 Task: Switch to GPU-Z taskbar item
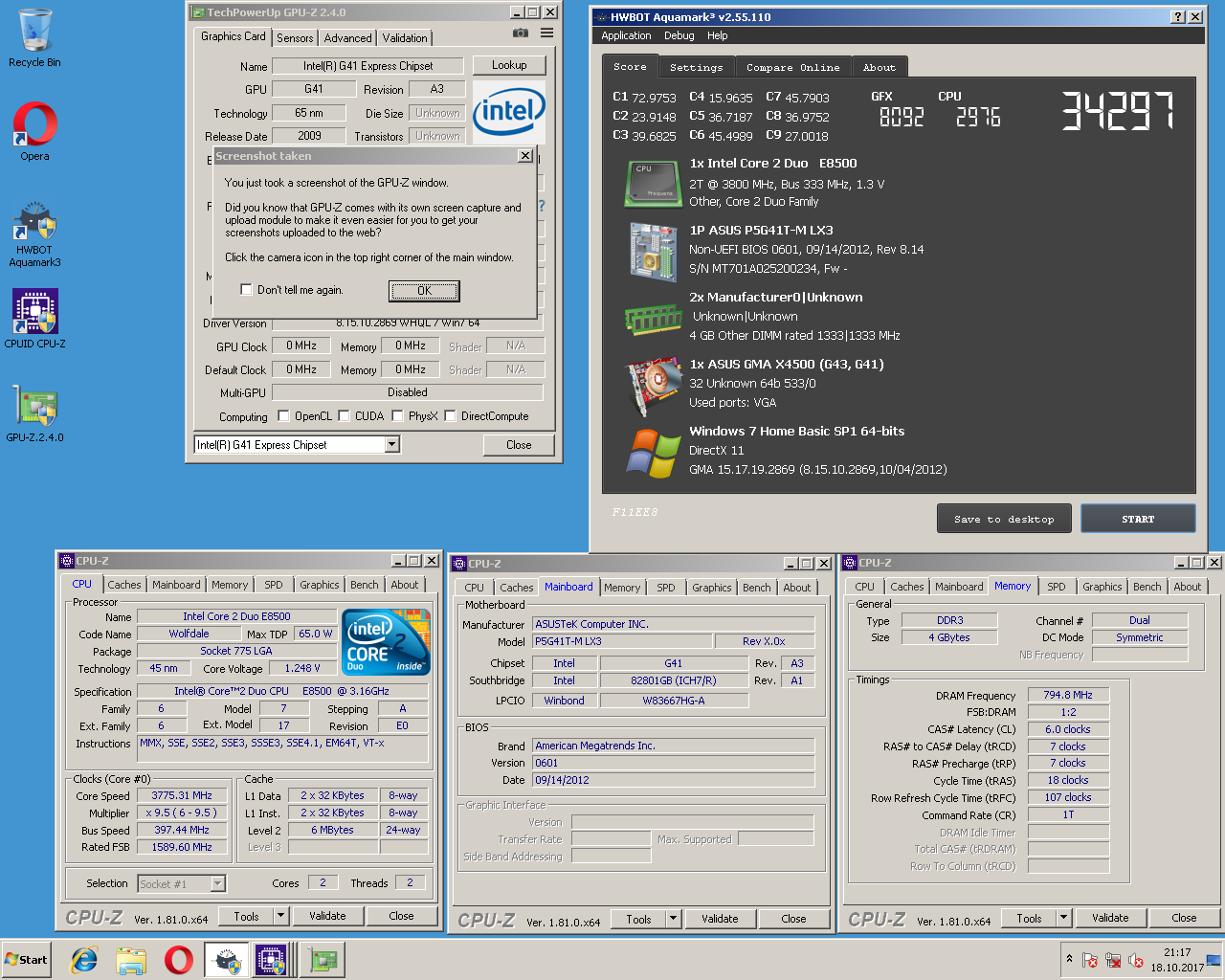point(323,960)
